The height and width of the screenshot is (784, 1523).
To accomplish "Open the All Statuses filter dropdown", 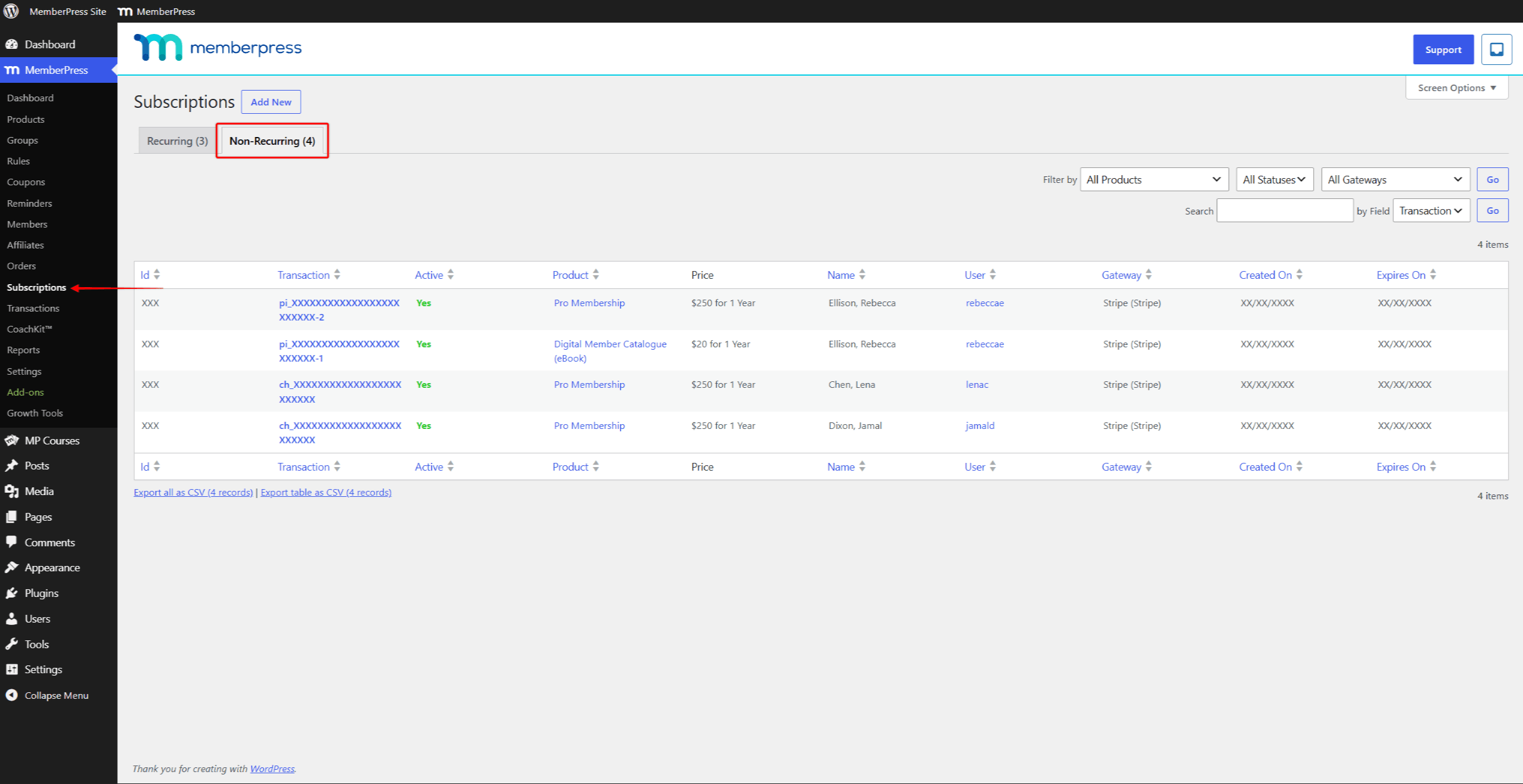I will (1275, 179).
